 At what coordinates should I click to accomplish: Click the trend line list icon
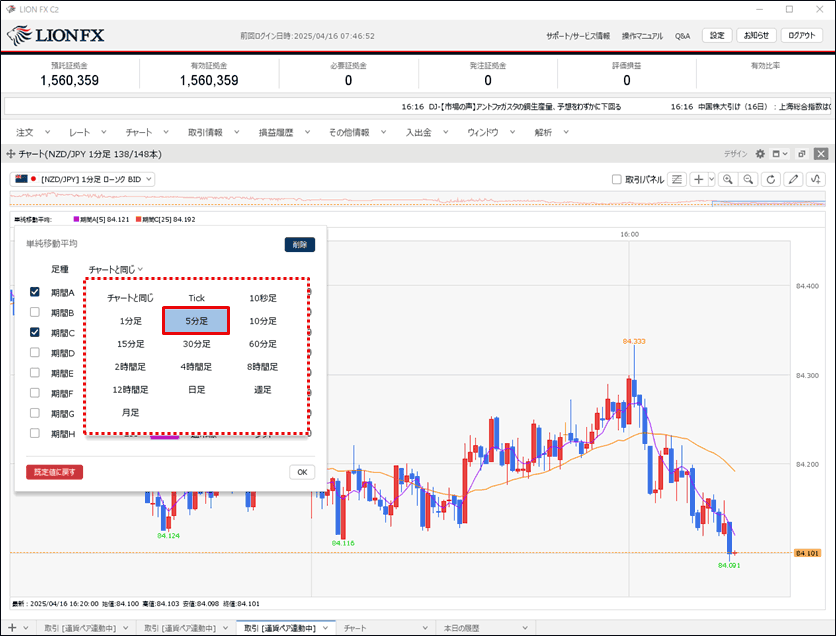(x=677, y=180)
